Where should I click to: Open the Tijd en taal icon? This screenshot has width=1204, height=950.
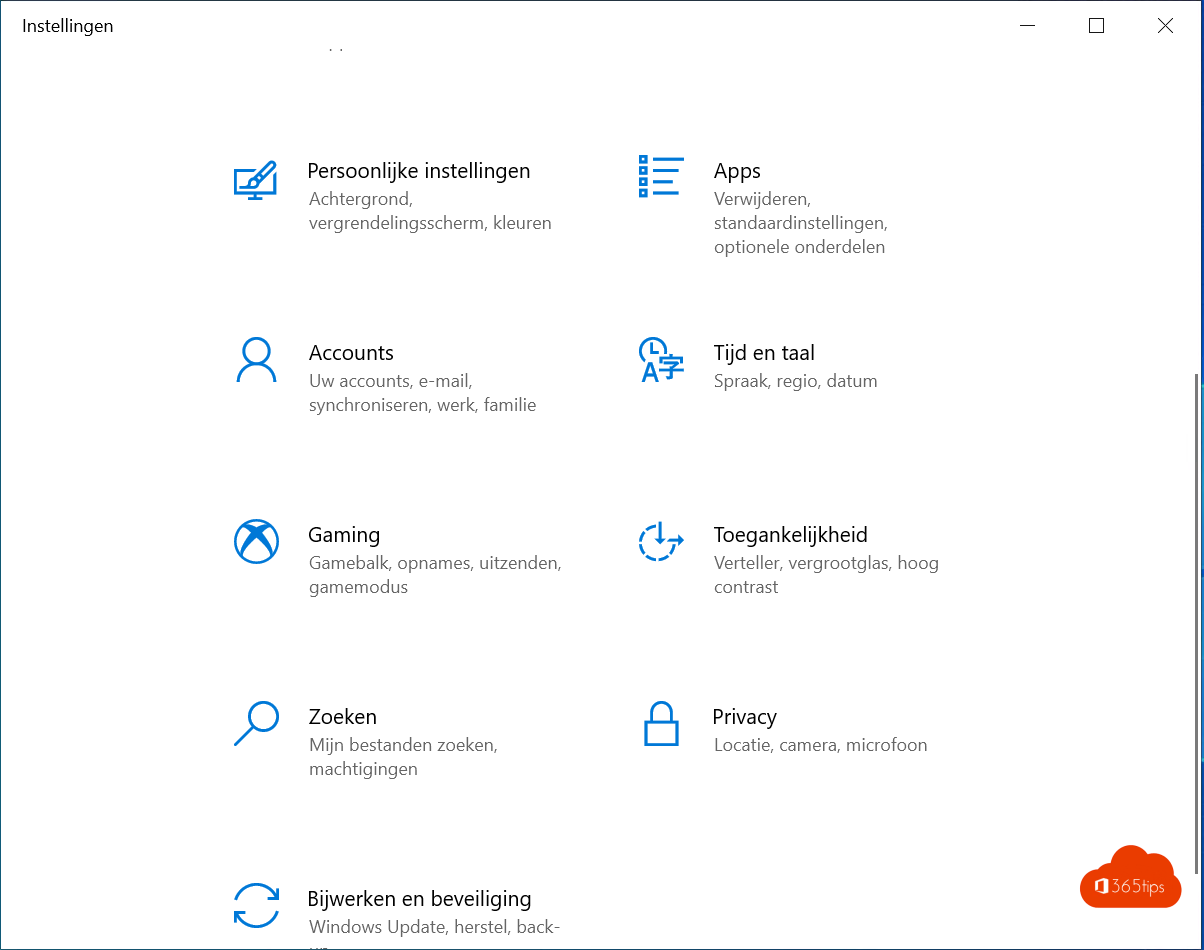pyautogui.click(x=661, y=361)
